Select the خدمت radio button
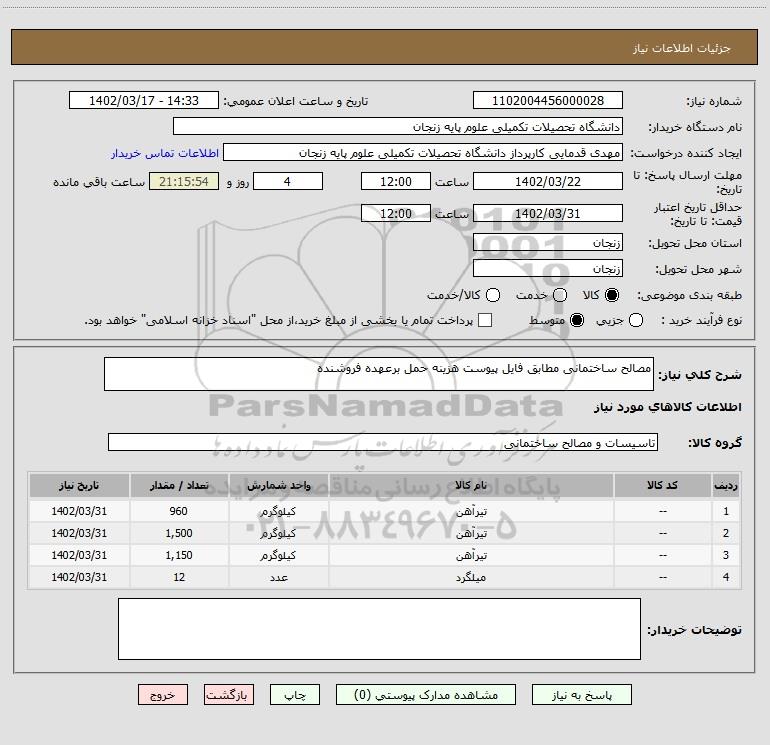 pos(560,295)
